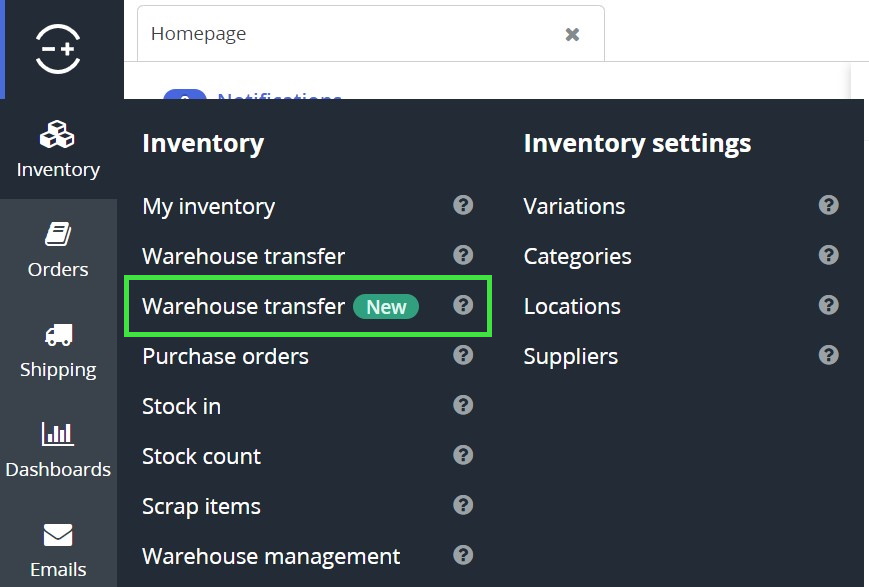869x587 pixels.
Task: Click help icon next to Suppliers
Action: pos(828,355)
